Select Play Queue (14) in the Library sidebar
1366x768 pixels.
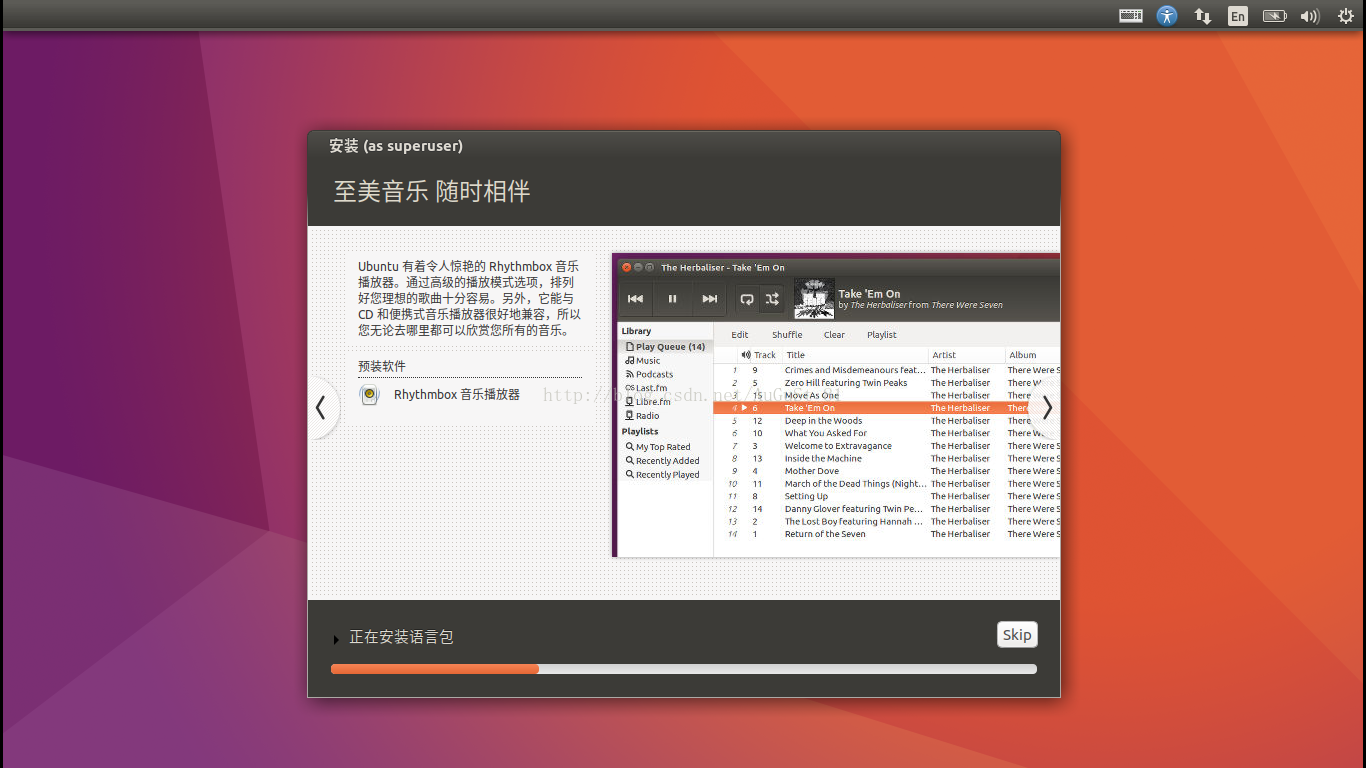665,347
